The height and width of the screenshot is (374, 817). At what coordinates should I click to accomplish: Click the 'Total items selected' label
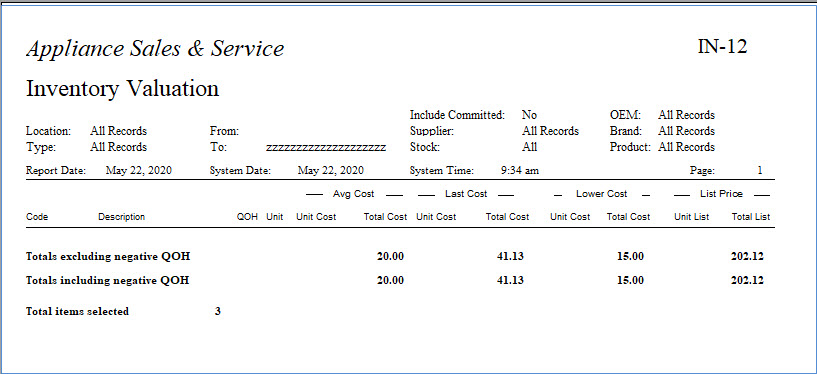click(77, 311)
